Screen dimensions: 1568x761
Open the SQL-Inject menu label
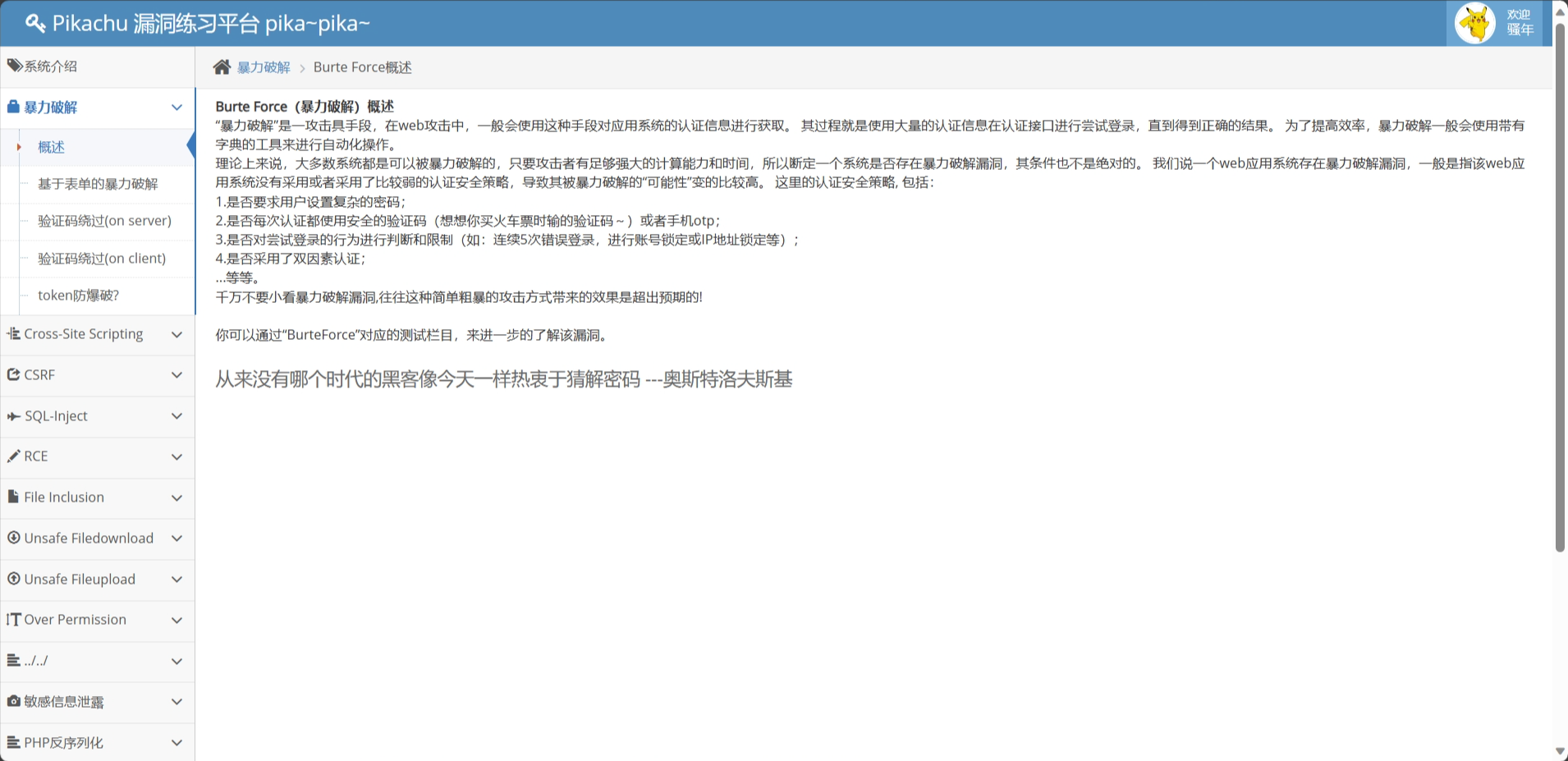56,416
